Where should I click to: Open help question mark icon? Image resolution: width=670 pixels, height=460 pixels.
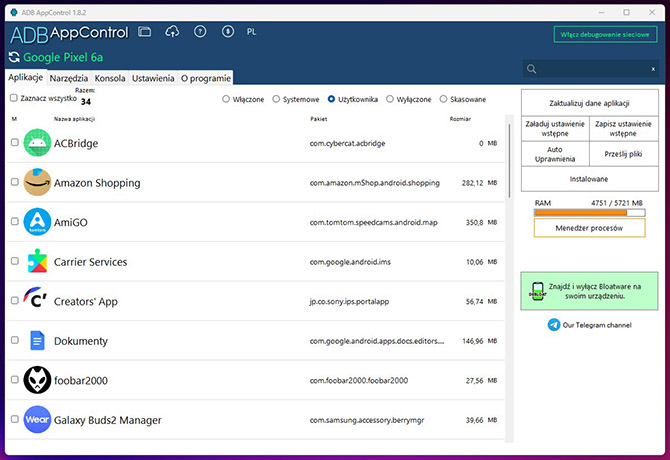click(x=200, y=32)
